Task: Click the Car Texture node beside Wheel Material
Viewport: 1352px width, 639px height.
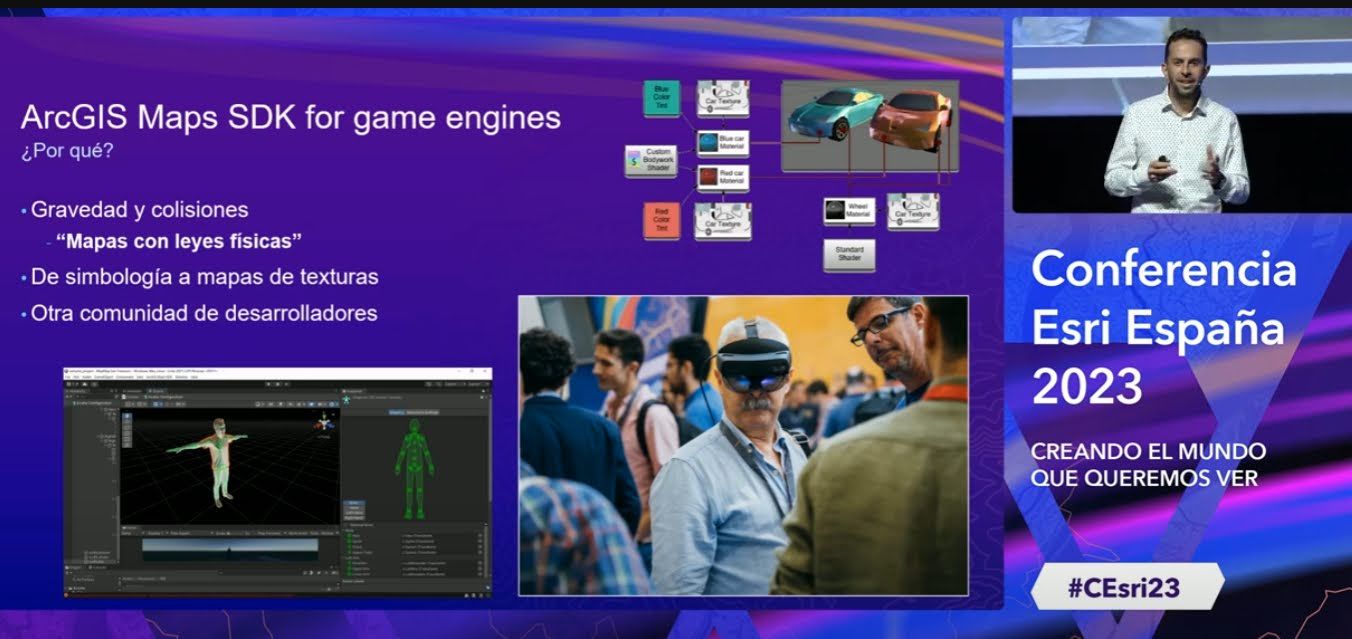Action: click(x=913, y=210)
